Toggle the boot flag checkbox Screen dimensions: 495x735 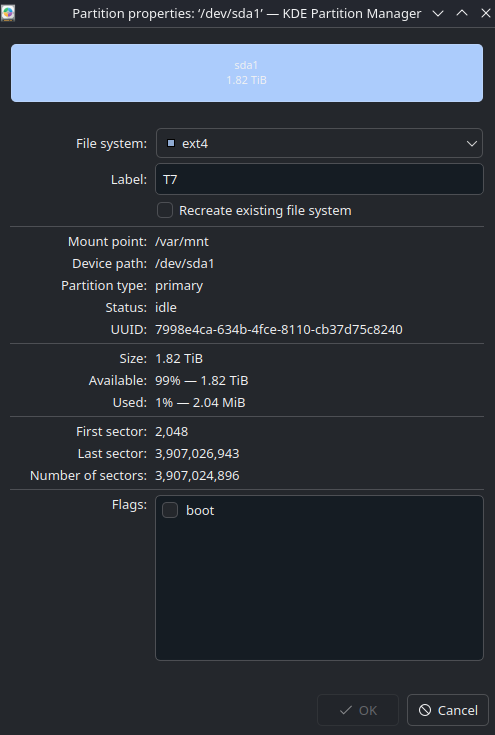point(170,510)
